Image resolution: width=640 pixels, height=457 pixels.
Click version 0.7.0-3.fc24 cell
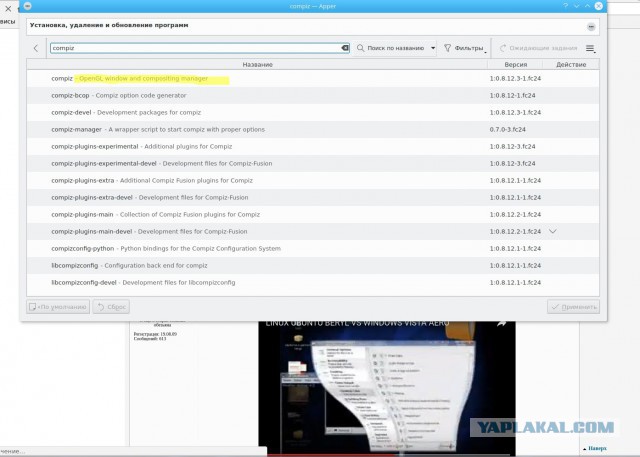(507, 129)
